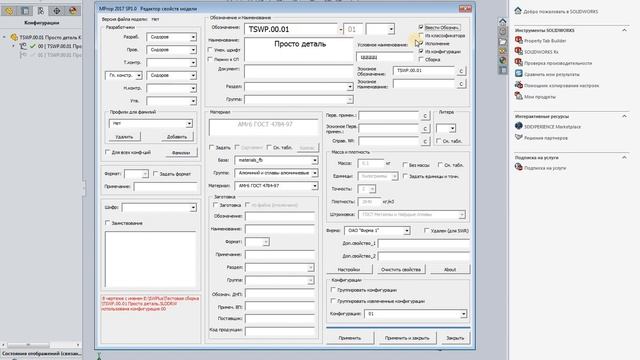Enable 'Из классификатора' checkbox
This screenshot has height=360, width=640.
[421, 36]
